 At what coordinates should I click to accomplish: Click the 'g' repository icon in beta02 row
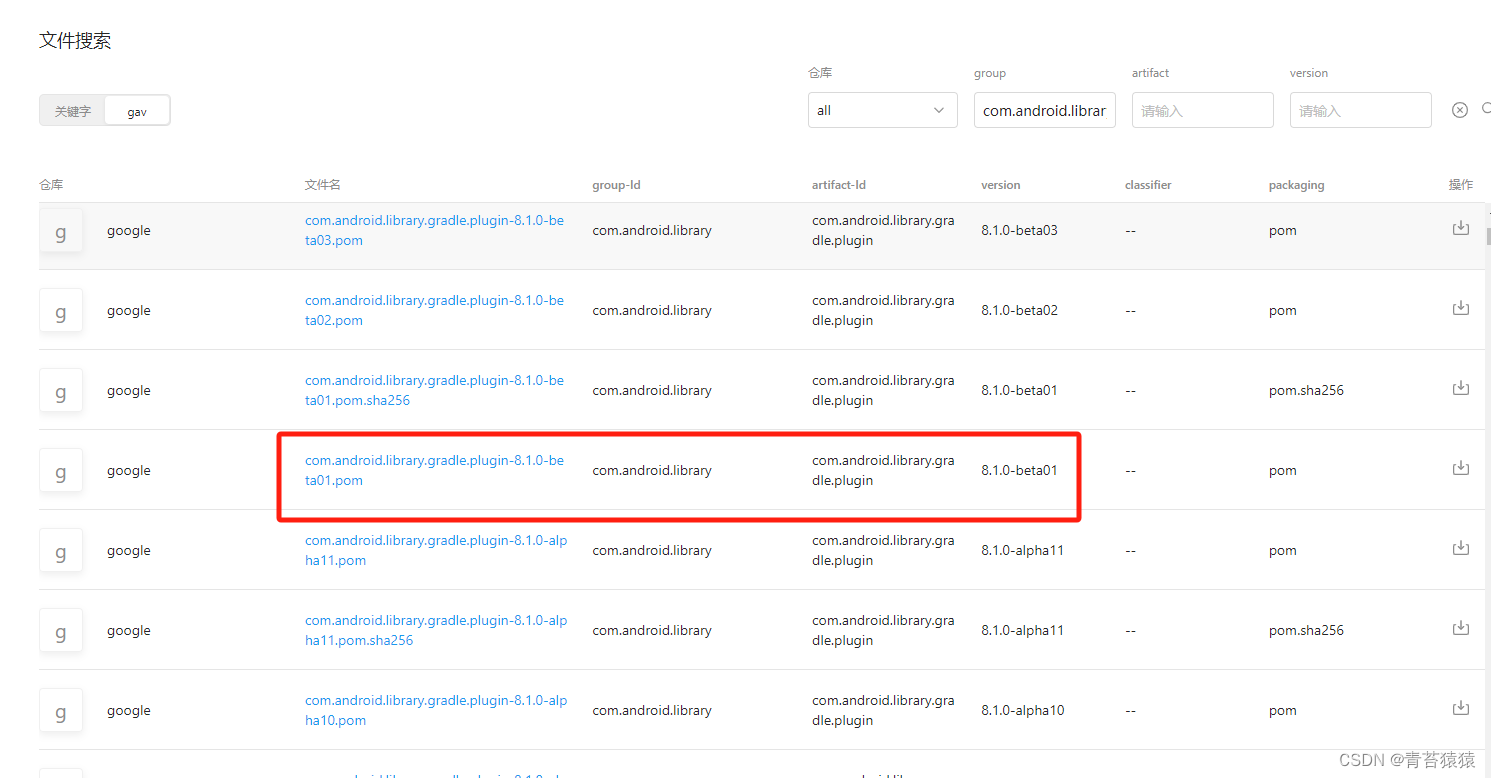[x=61, y=311]
